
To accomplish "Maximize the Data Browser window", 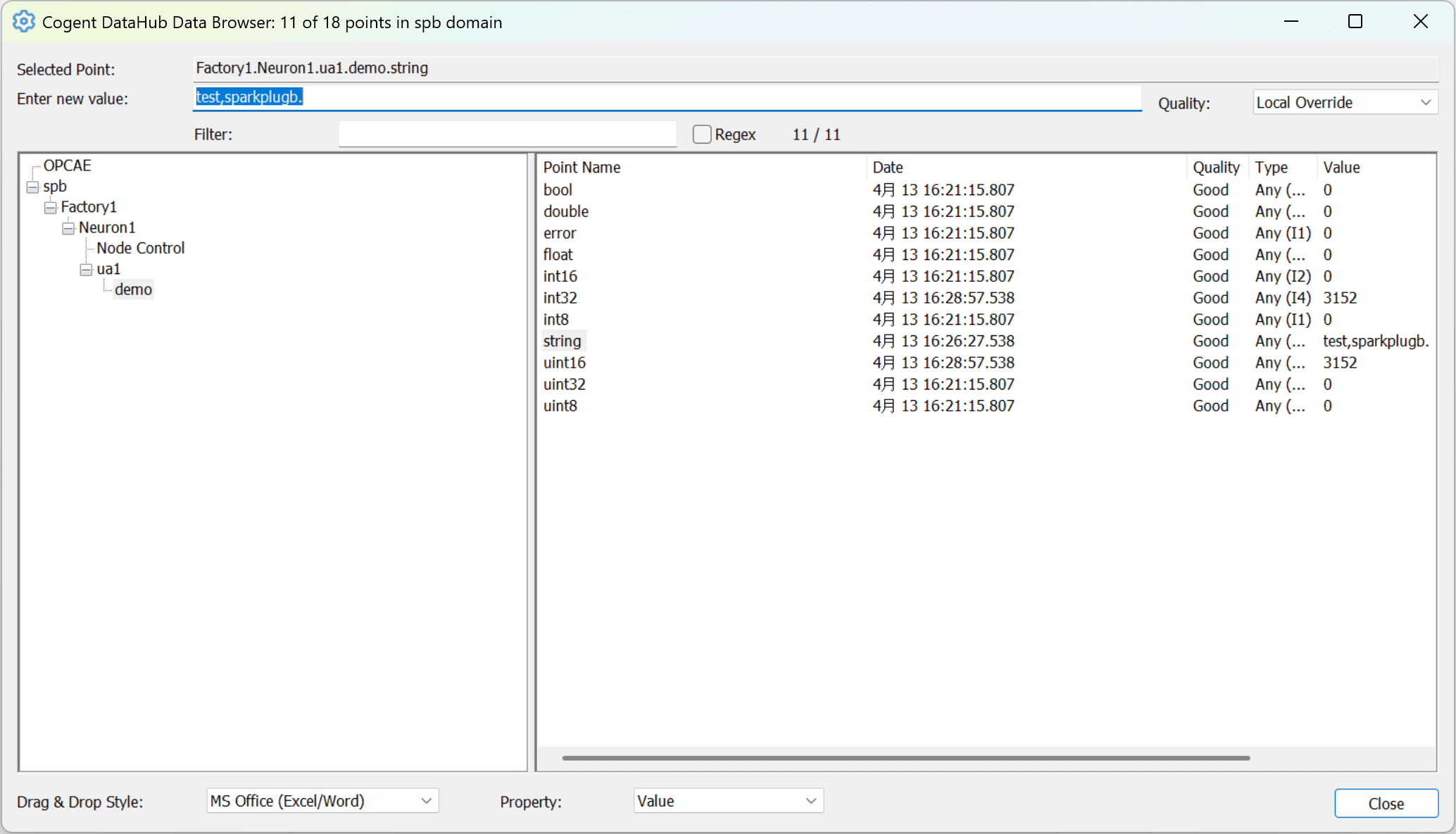I will pos(1355,22).
